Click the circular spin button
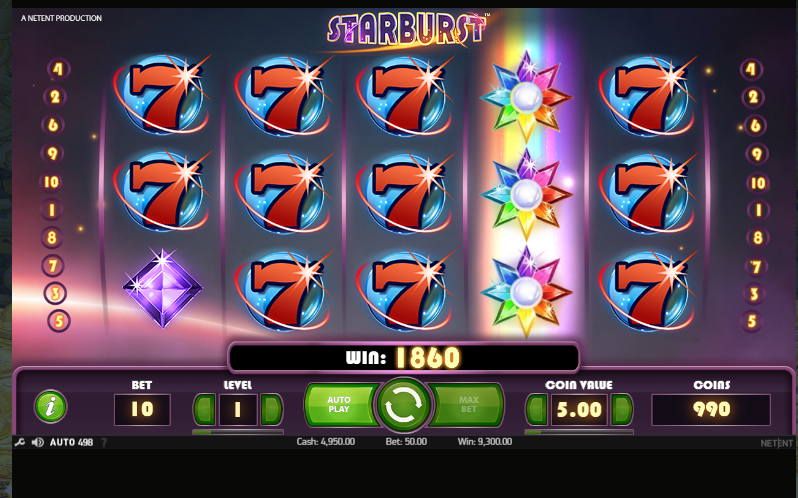The height and width of the screenshot is (498, 798). [x=404, y=405]
